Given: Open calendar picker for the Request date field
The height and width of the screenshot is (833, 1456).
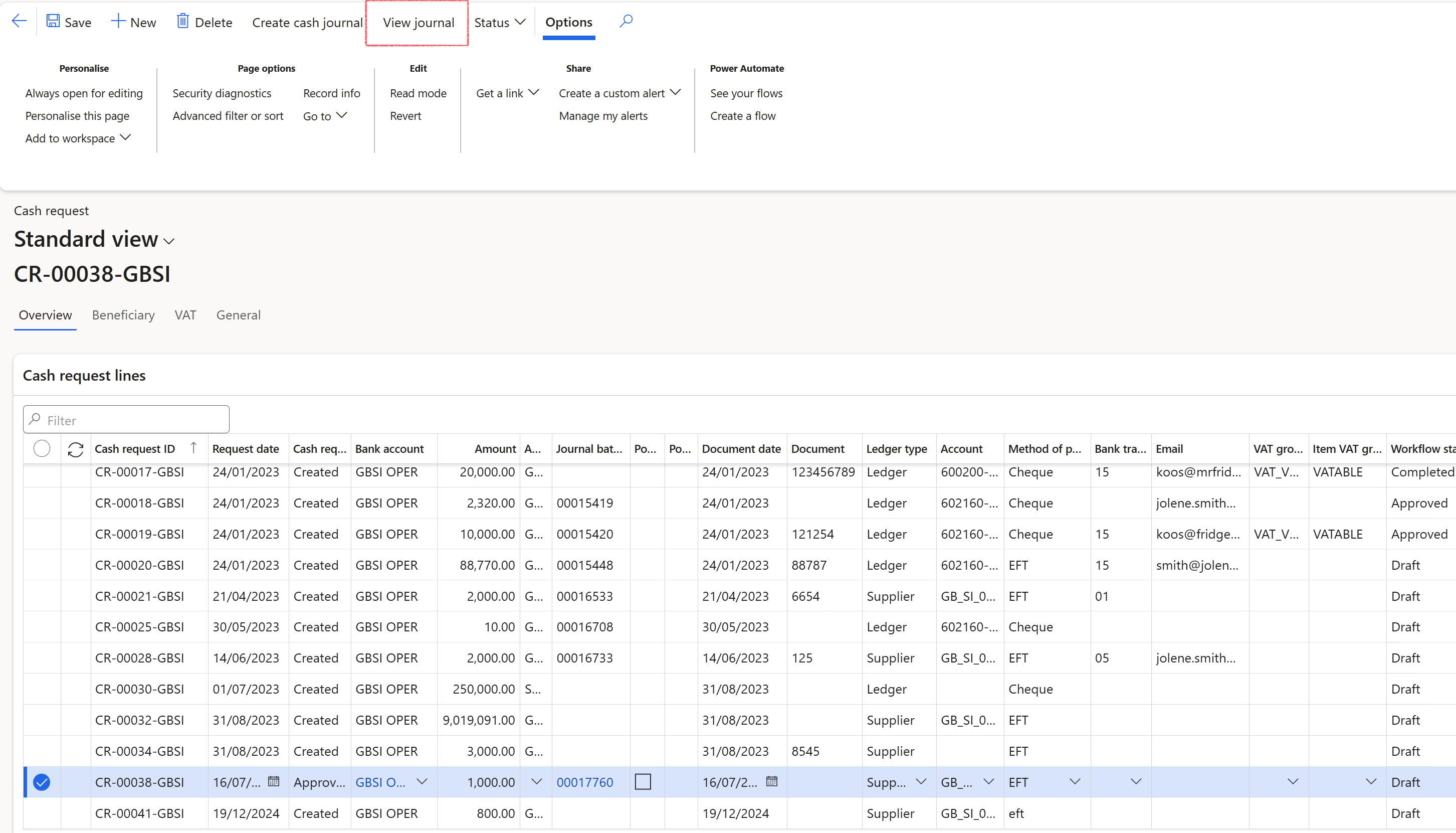Looking at the screenshot, I should pos(274,781).
